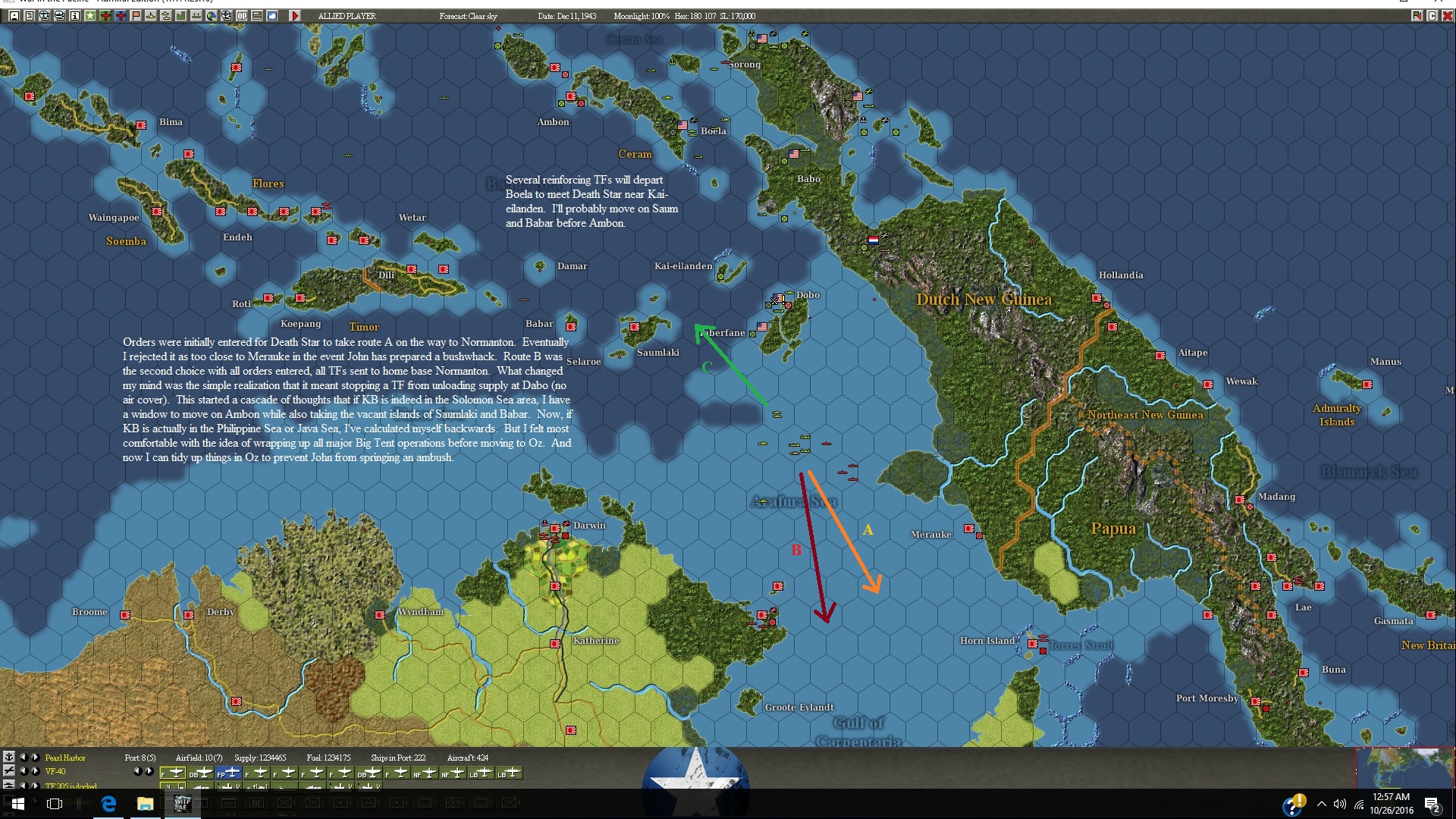Screen dimensions: 1456x819
Task: Click the Horn Island label on the map
Action: pyautogui.click(x=987, y=641)
